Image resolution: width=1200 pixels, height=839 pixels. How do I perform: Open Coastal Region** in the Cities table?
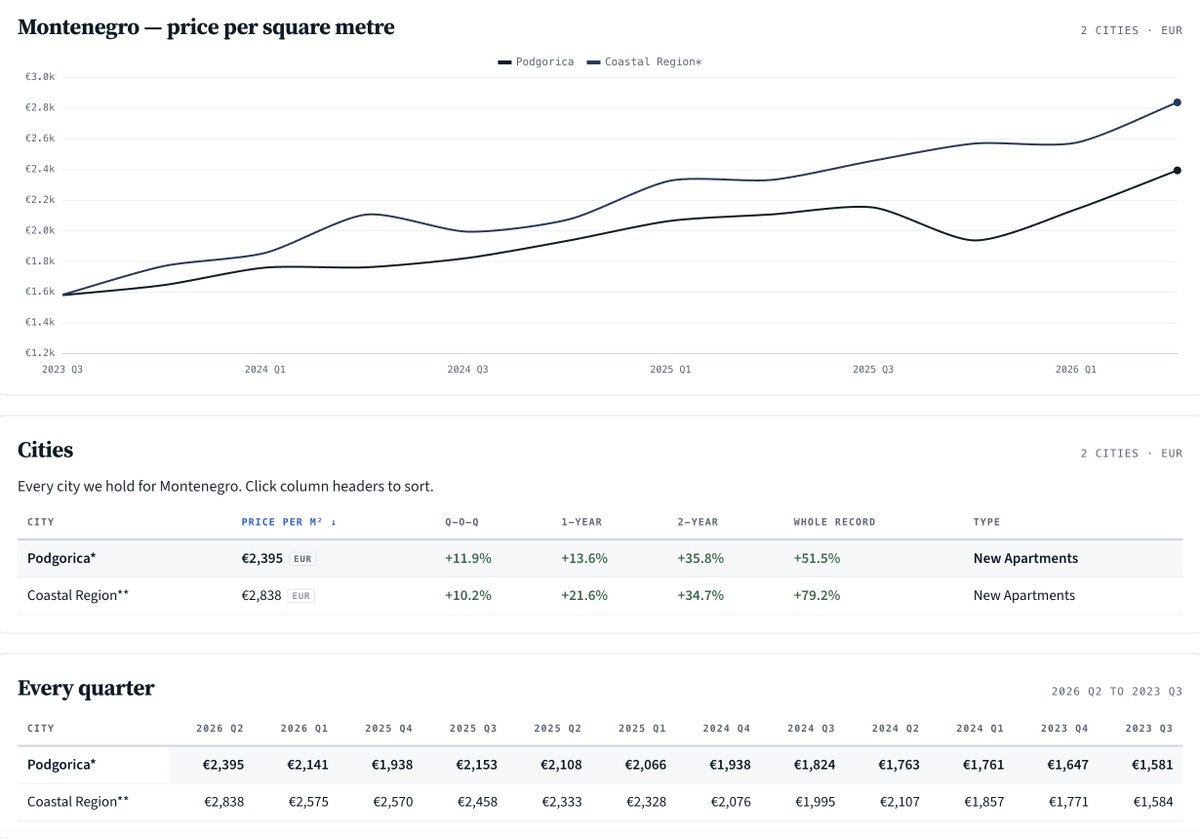pos(78,595)
